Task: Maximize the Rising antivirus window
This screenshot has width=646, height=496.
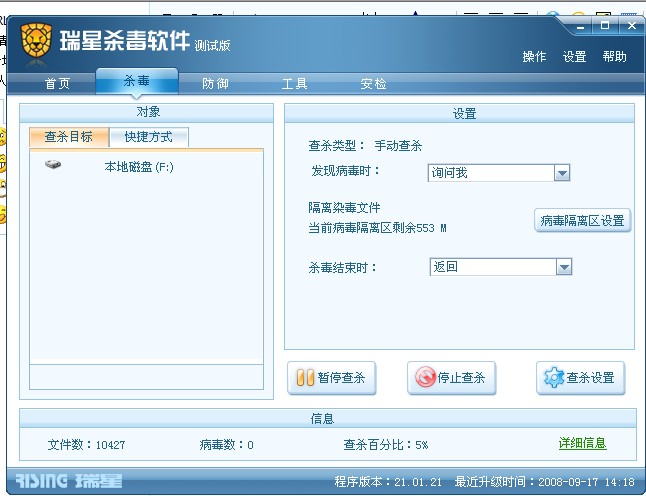Action: (605, 26)
